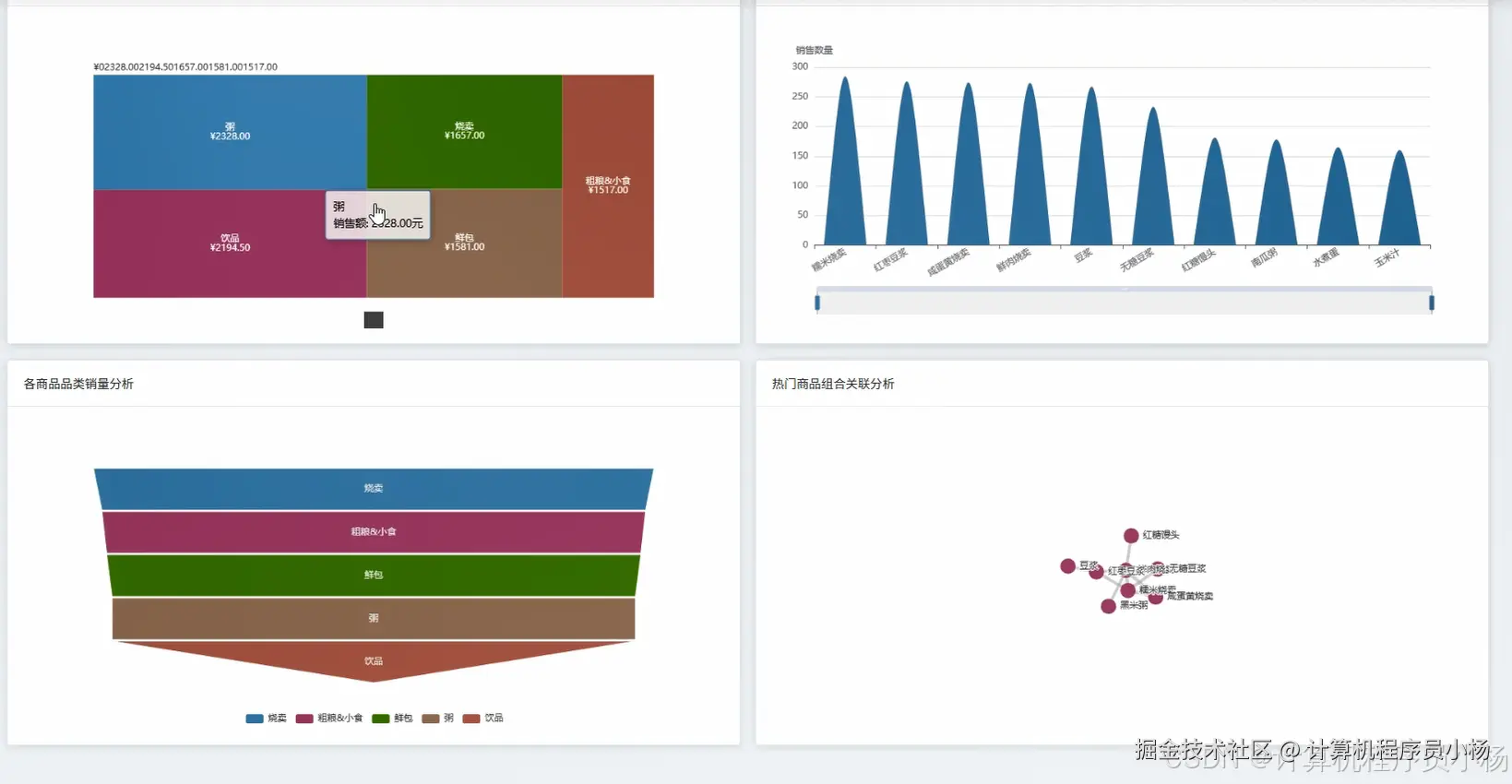Click the 热门商品组合关联分析 panel title
Screen dimensions: 1512x784
[x=833, y=384]
